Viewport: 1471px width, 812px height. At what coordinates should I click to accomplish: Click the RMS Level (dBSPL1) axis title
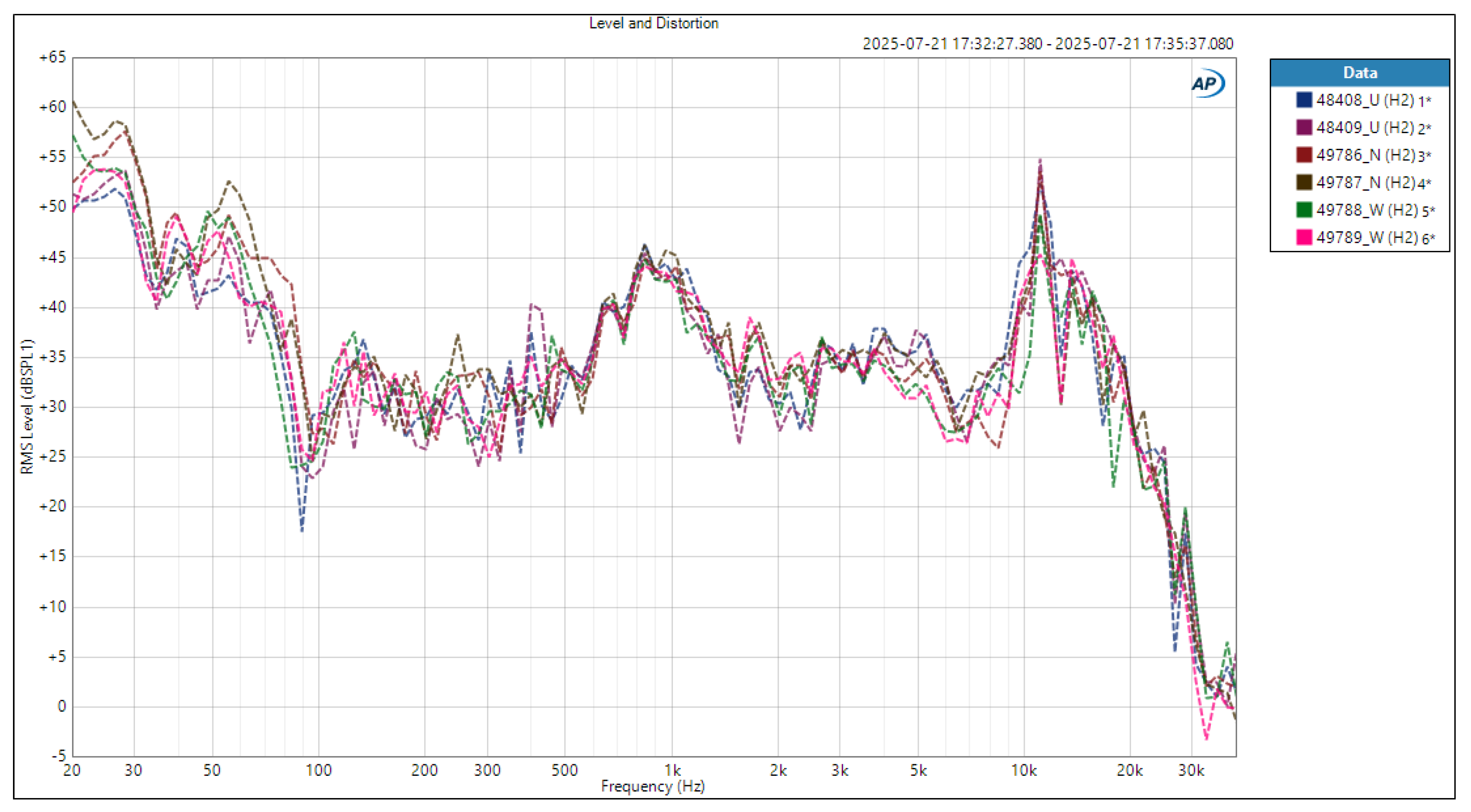coord(27,406)
